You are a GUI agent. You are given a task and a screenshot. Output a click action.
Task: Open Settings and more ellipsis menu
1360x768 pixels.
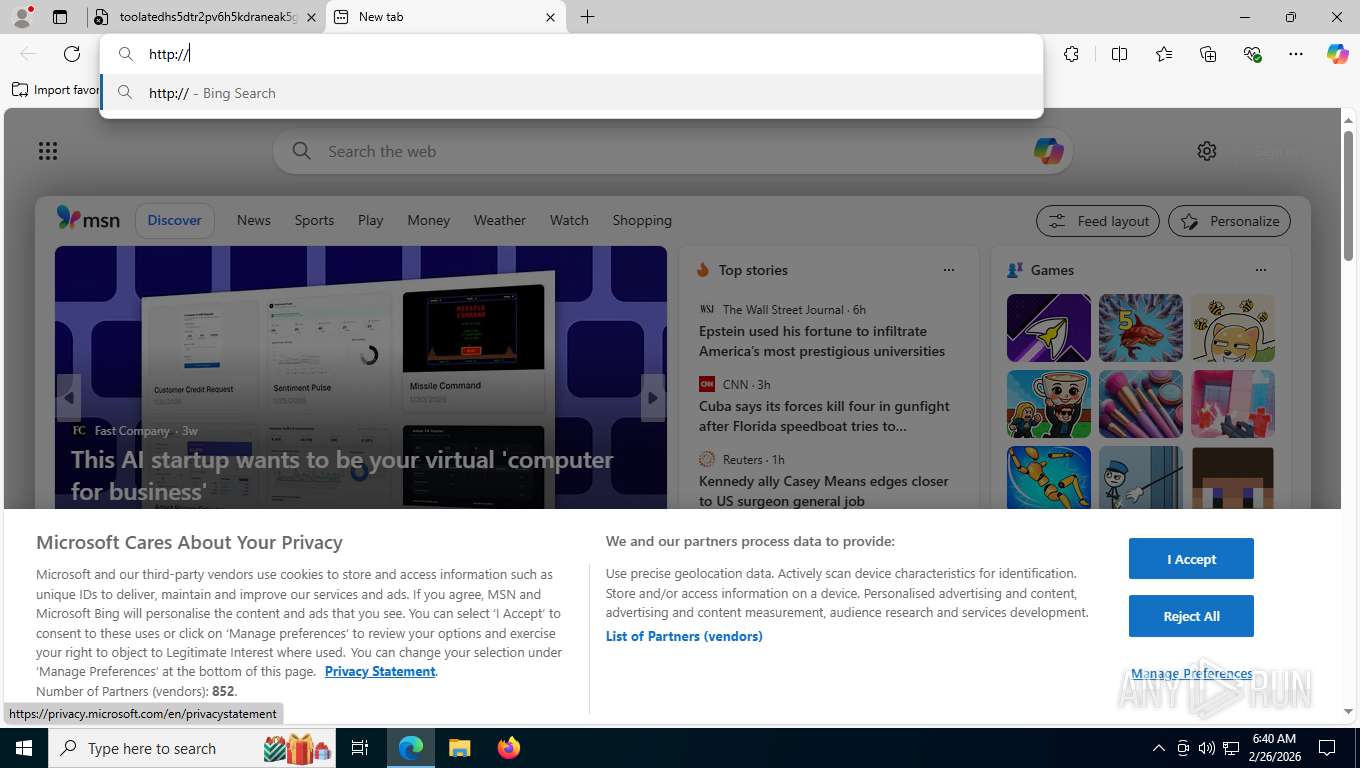click(x=1296, y=54)
